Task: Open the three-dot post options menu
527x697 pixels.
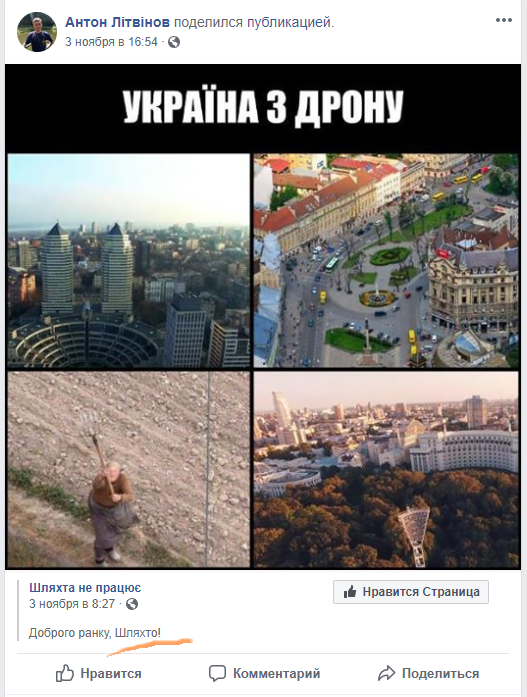Action: (x=503, y=20)
